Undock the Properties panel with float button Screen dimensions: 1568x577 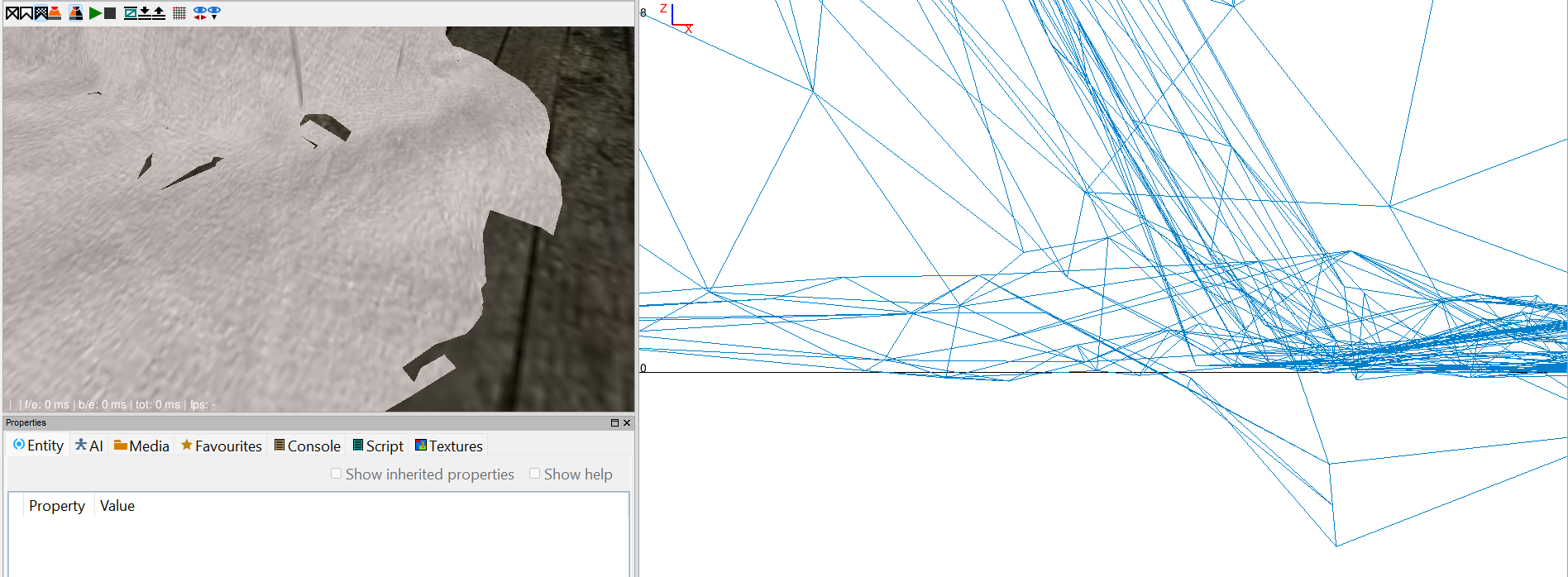[x=614, y=422]
